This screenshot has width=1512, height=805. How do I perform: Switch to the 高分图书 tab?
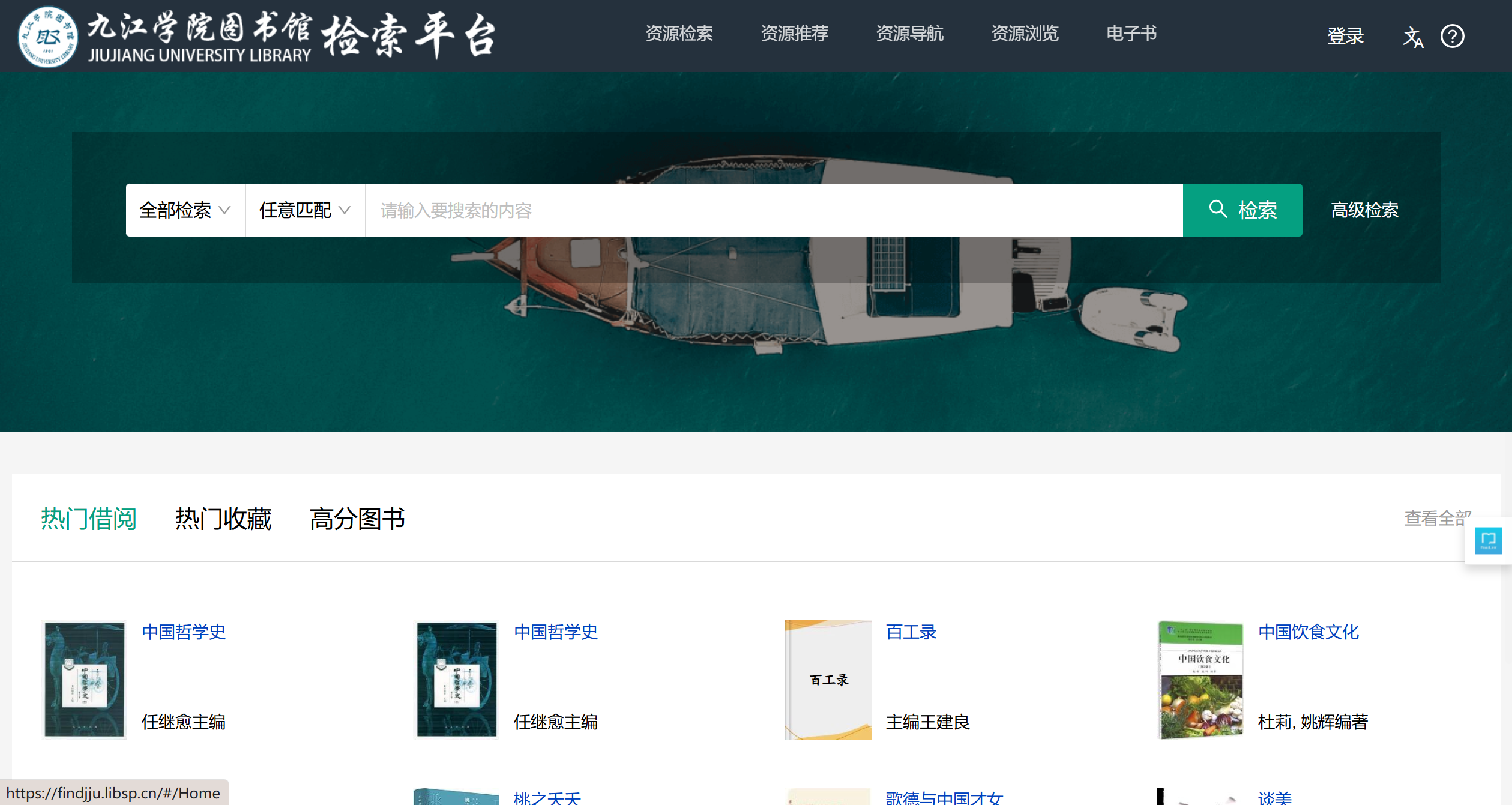[357, 519]
